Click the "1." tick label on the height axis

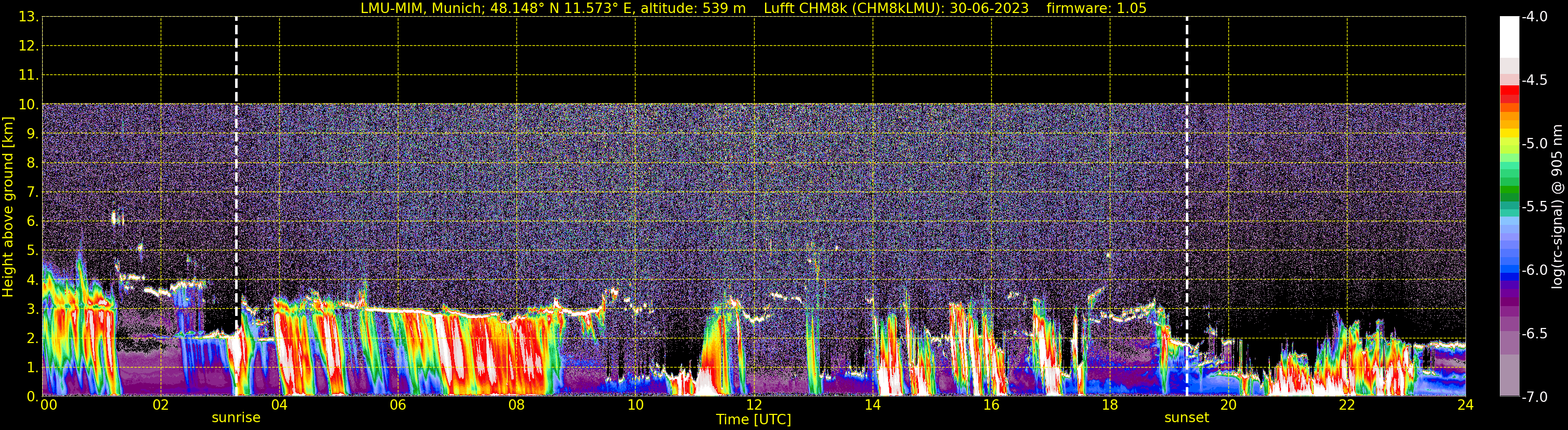click(x=32, y=367)
